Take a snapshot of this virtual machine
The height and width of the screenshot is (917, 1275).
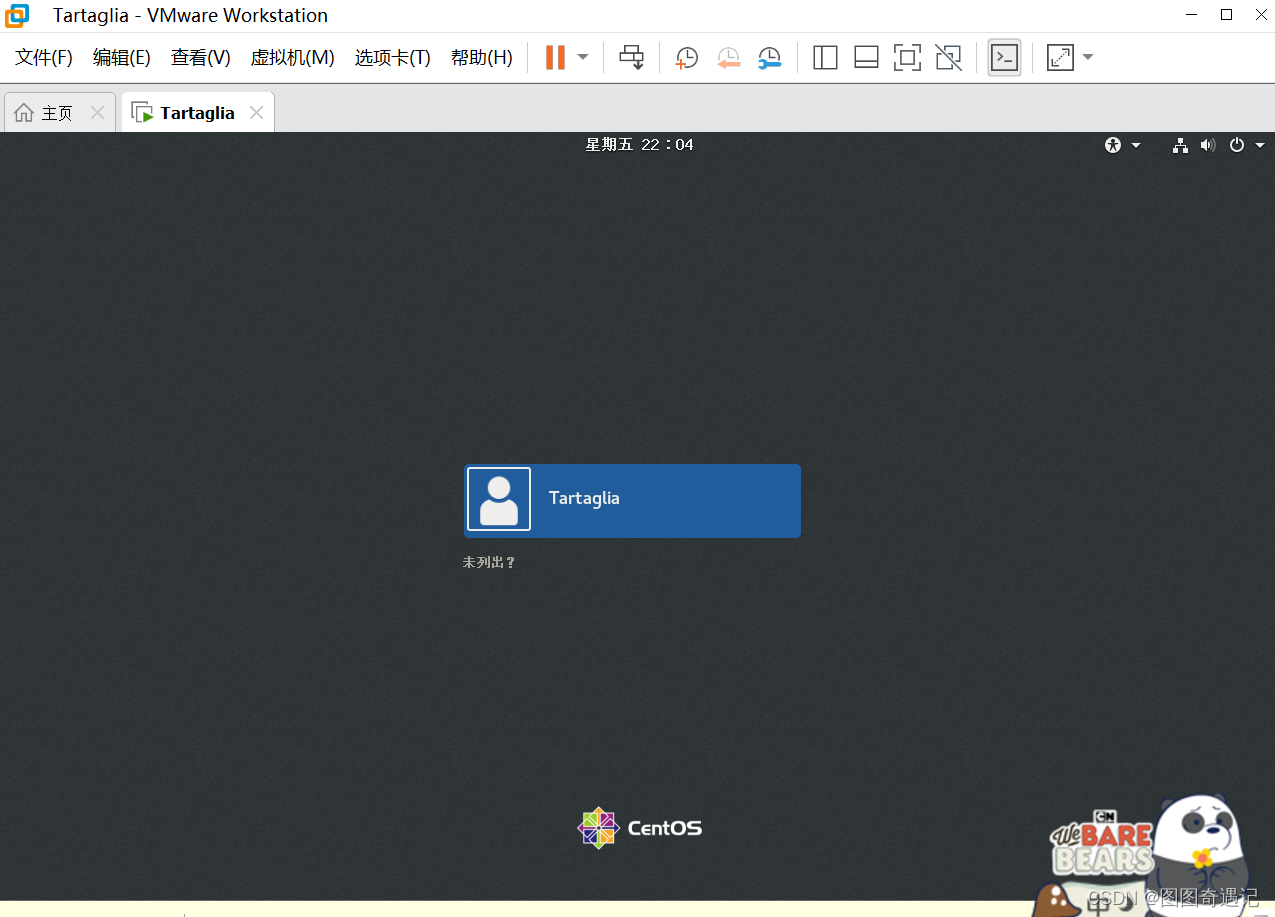(x=686, y=58)
